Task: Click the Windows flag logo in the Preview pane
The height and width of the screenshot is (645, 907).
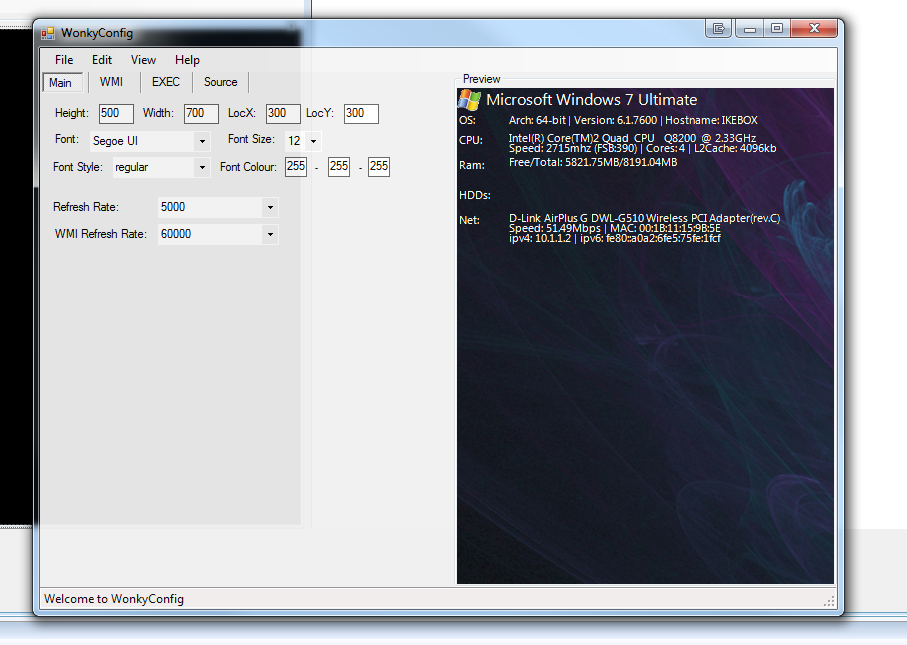Action: (x=466, y=99)
